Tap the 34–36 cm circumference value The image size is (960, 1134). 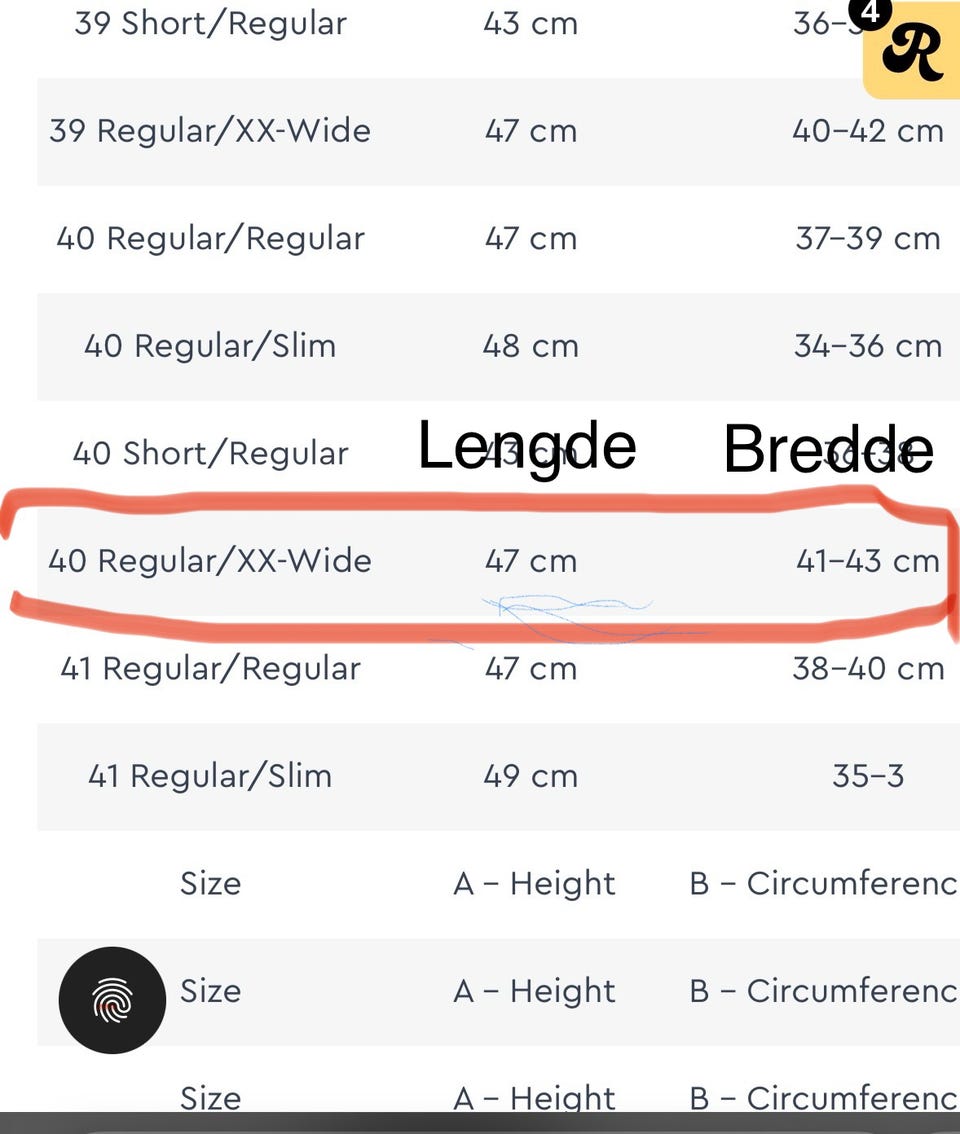pos(867,346)
